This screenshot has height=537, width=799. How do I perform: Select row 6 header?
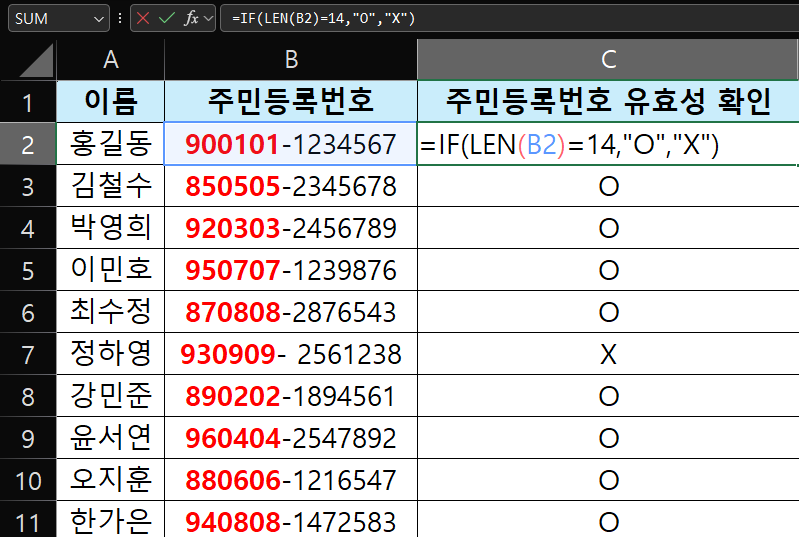pyautogui.click(x=28, y=312)
